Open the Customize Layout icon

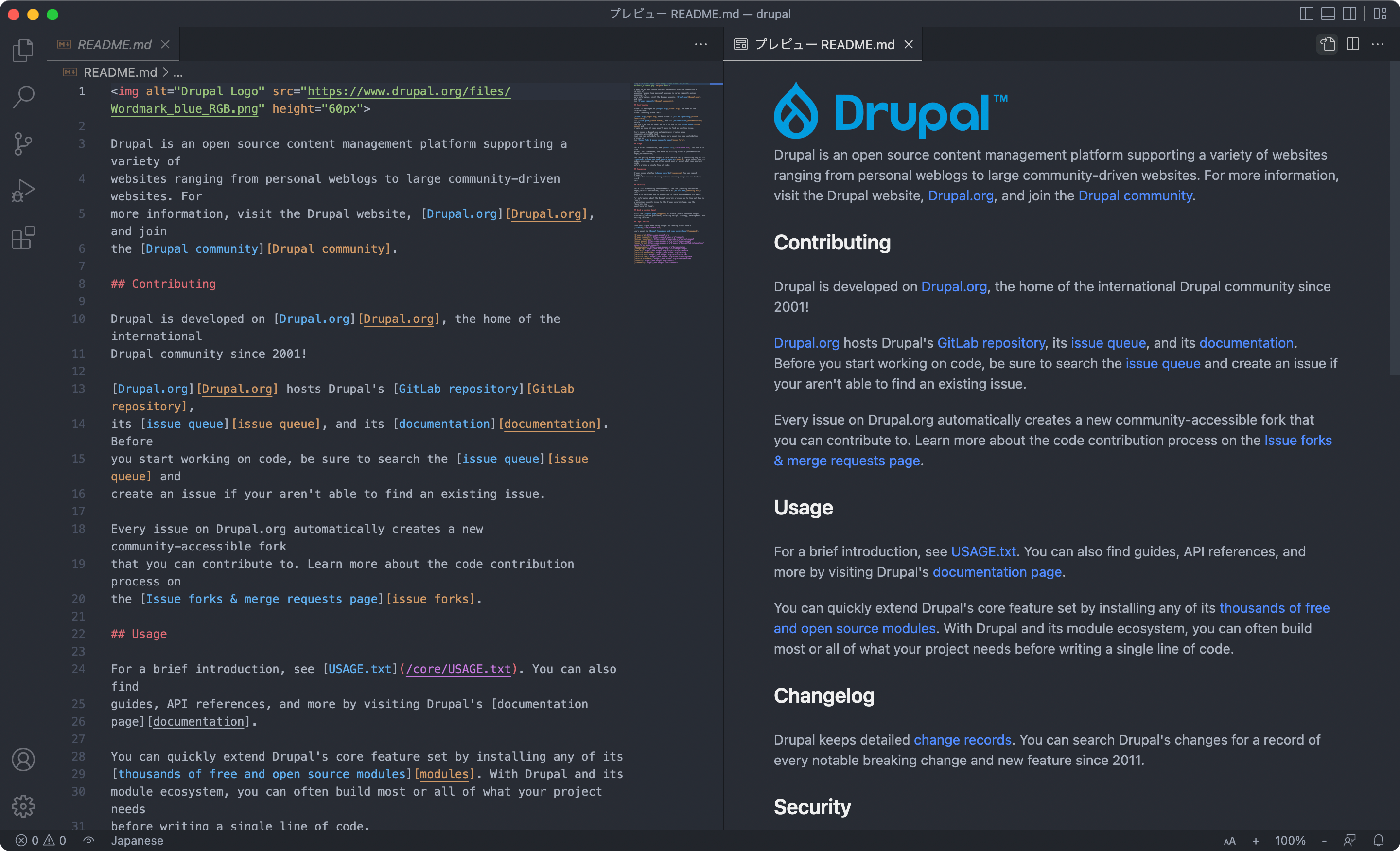[1380, 14]
